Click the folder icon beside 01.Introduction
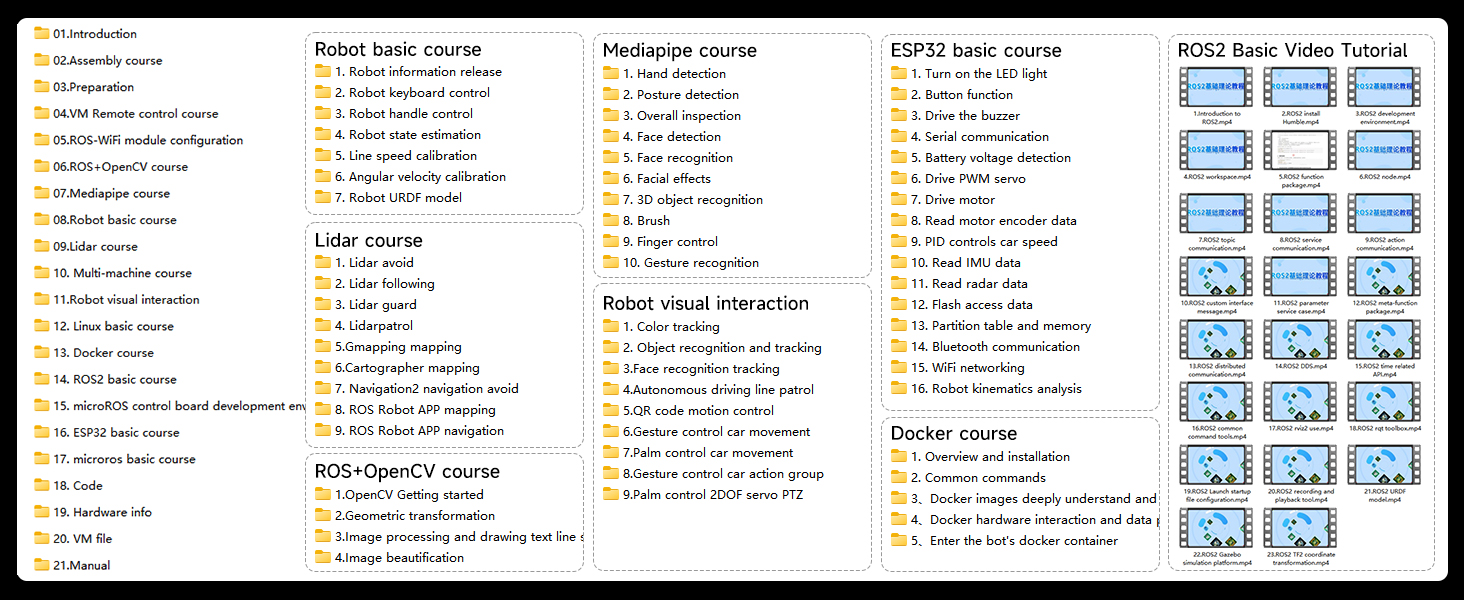The height and width of the screenshot is (600, 1464). tap(42, 33)
